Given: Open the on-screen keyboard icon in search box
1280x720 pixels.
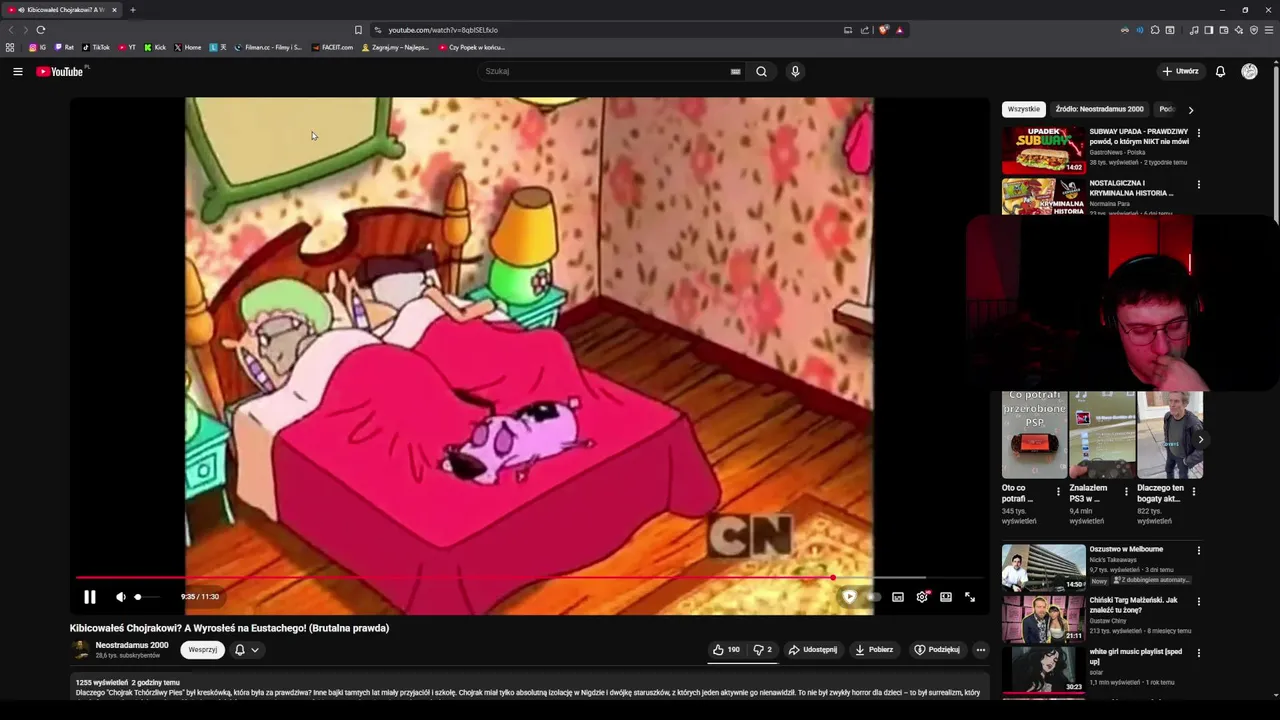Looking at the screenshot, I should point(735,71).
